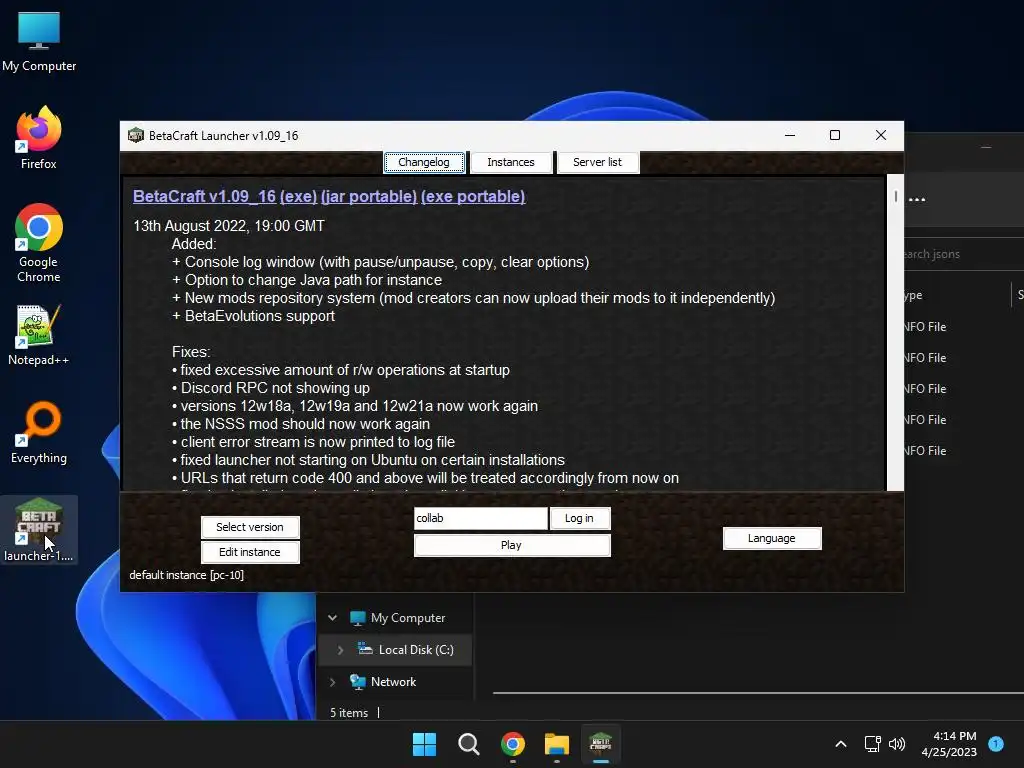The image size is (1024, 768).
Task: Open Google Chrome desktop shortcut
Action: (39, 243)
